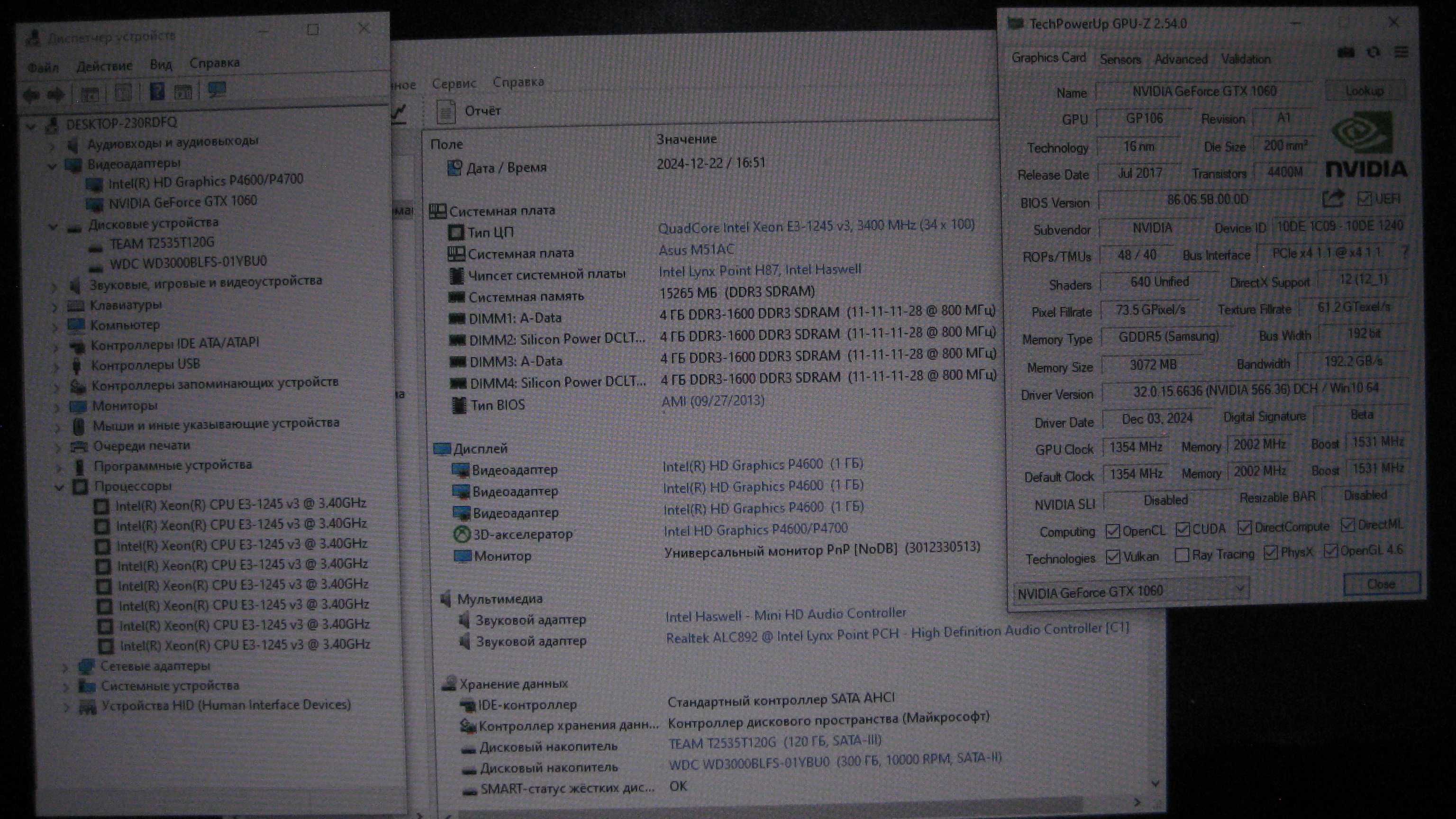
Task: Switch to the Validation tab
Action: click(x=1246, y=59)
